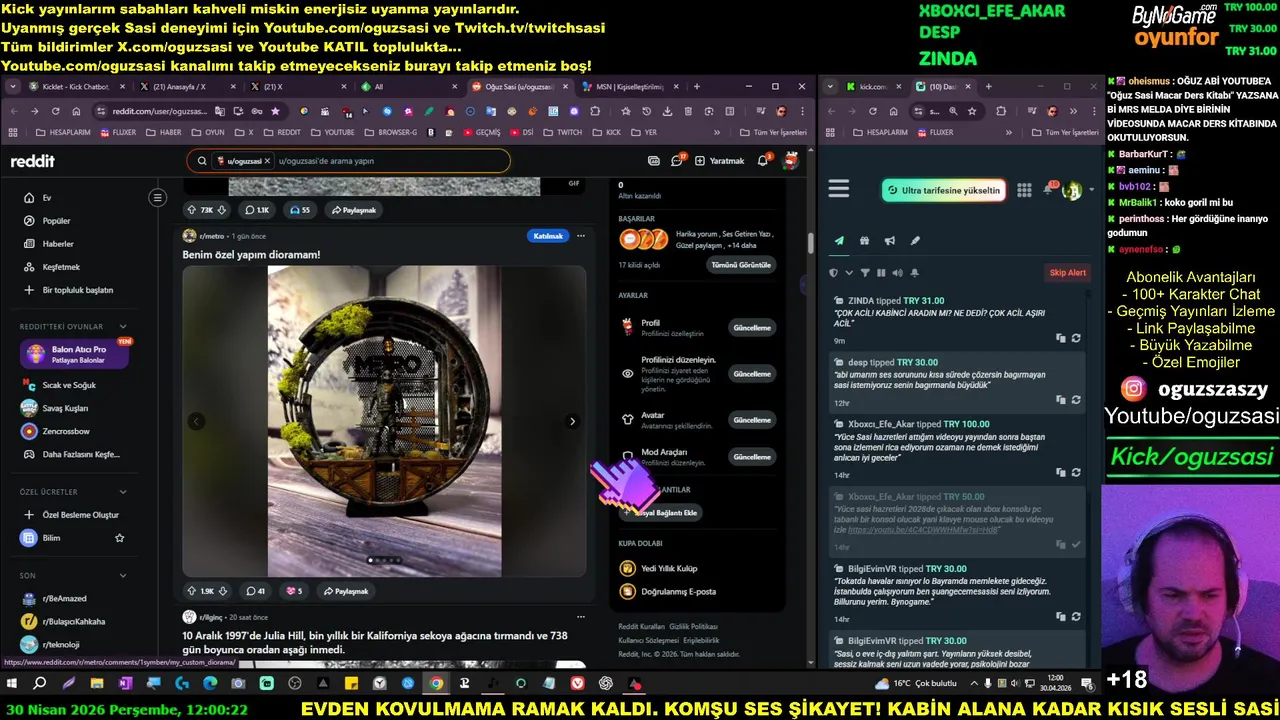Screen dimensions: 1280x720
Task: Open the dashboard profile dropdown arrow
Action: pos(1091,190)
